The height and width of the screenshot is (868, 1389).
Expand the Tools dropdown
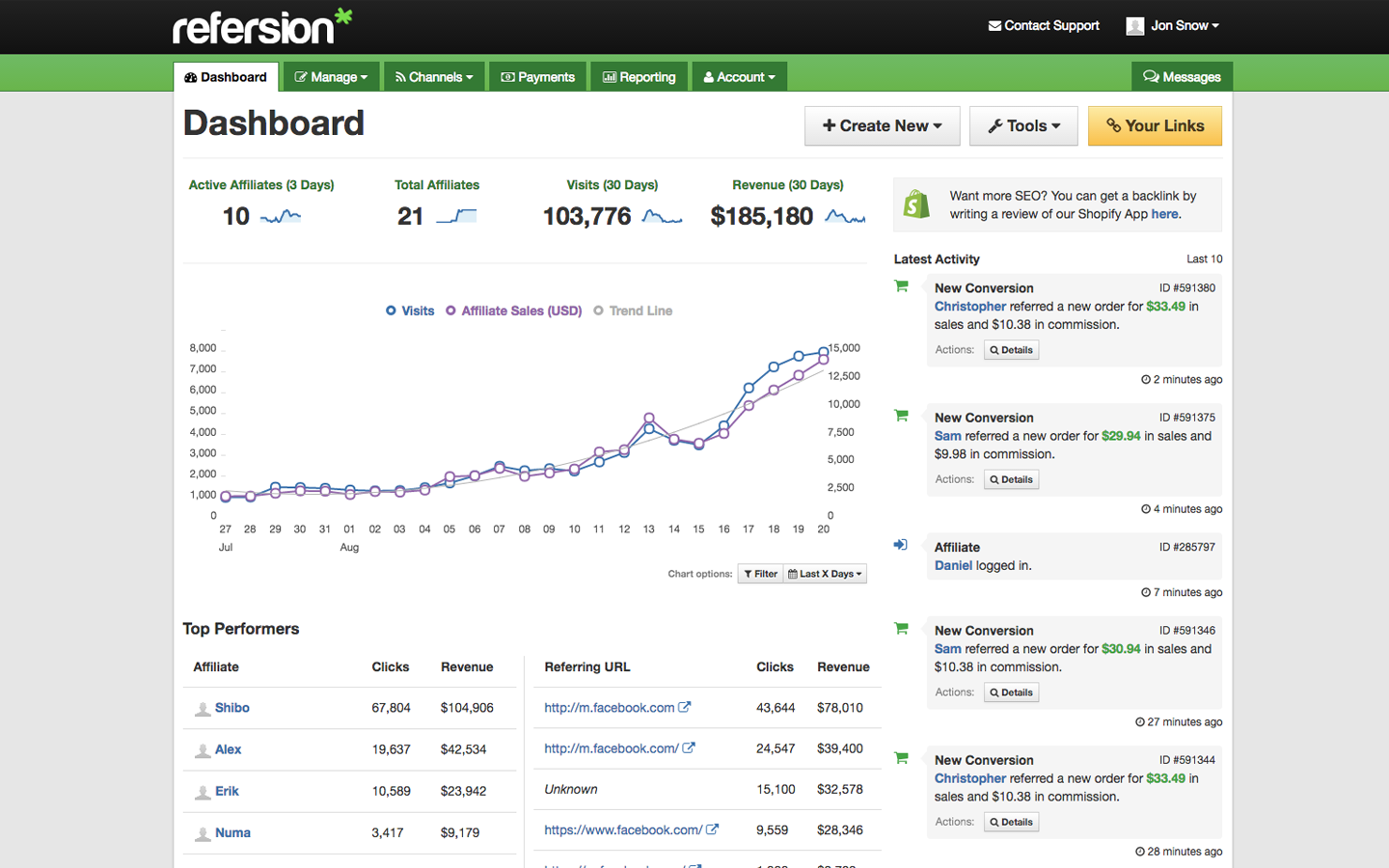1023,126
